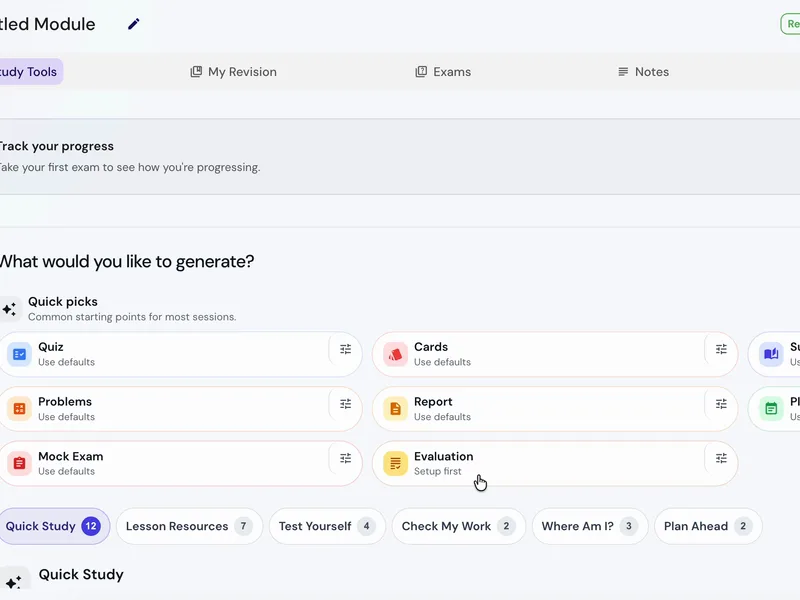Click the My Revision tab icon
Image resolution: width=800 pixels, height=600 pixels.
pos(196,72)
